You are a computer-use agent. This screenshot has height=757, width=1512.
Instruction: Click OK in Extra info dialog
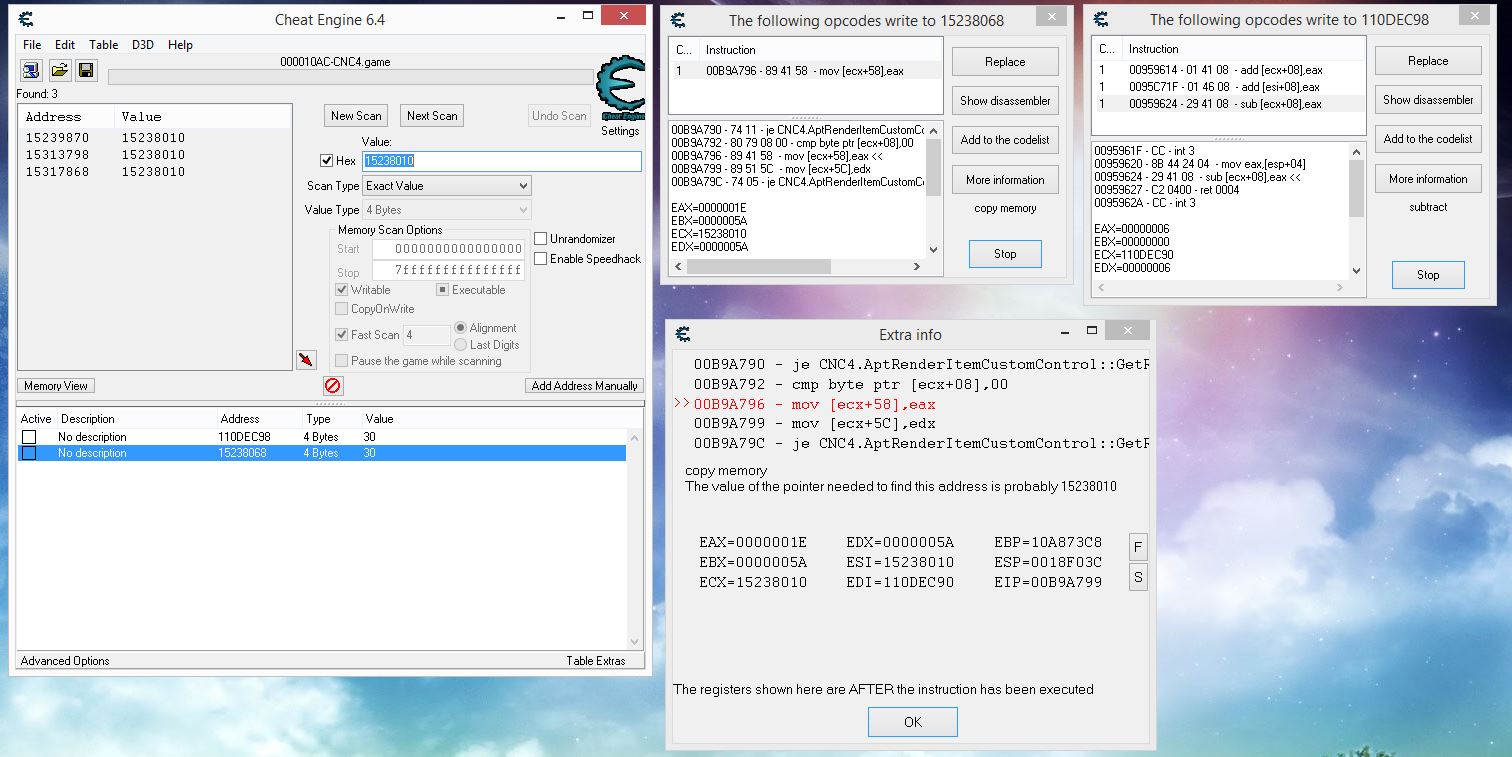point(912,722)
